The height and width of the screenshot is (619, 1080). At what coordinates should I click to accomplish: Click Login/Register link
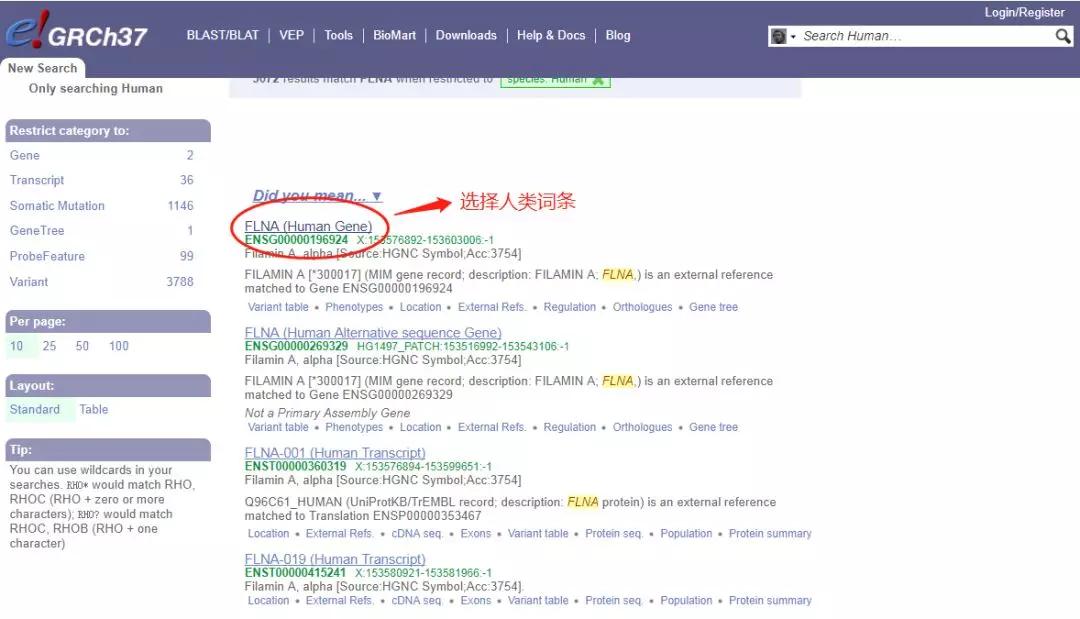point(1024,12)
